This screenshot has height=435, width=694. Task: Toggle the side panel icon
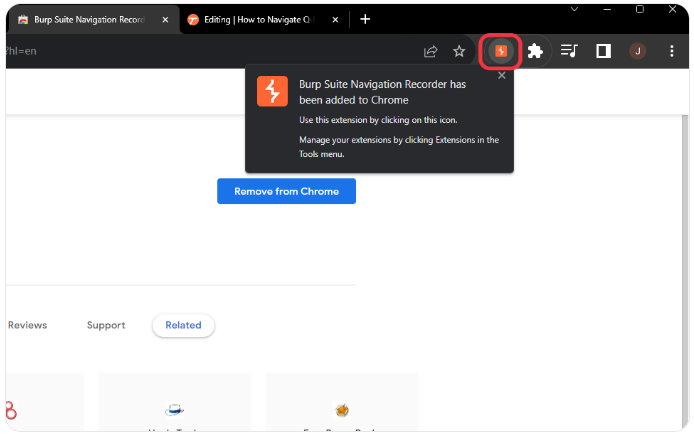coord(603,51)
